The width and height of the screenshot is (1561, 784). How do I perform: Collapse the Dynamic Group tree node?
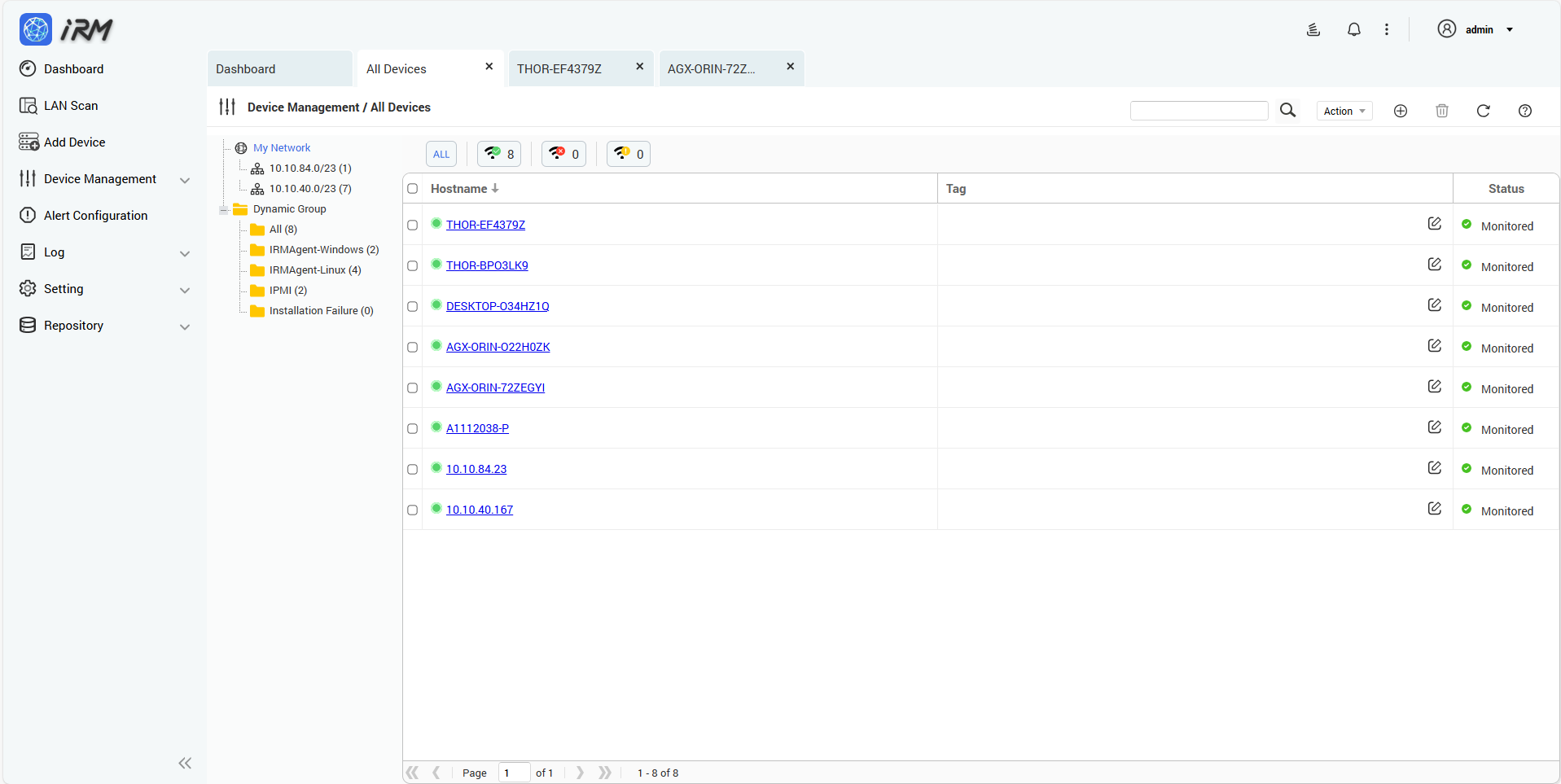(x=224, y=209)
